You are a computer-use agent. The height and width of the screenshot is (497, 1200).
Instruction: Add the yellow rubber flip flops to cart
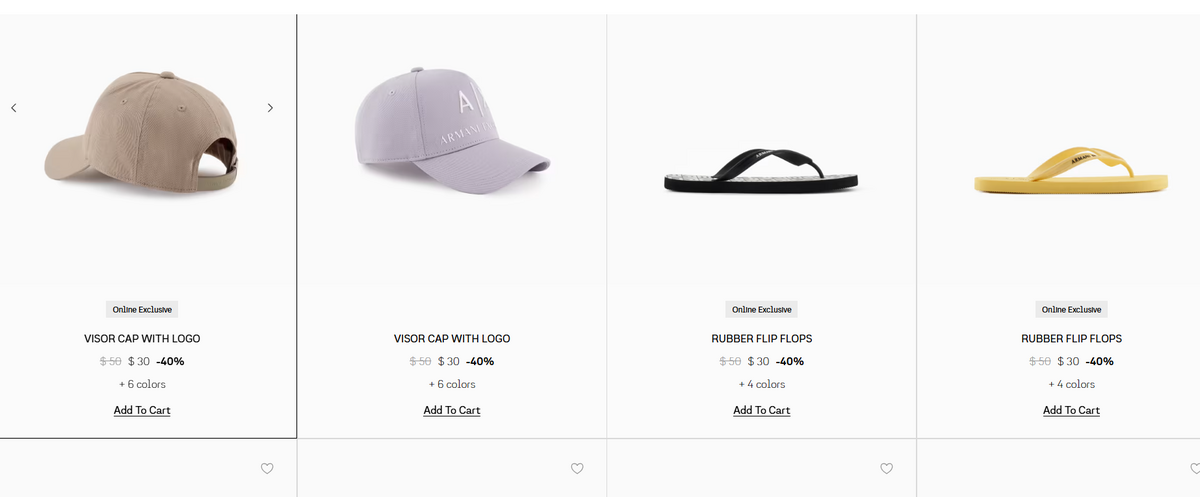point(1071,410)
